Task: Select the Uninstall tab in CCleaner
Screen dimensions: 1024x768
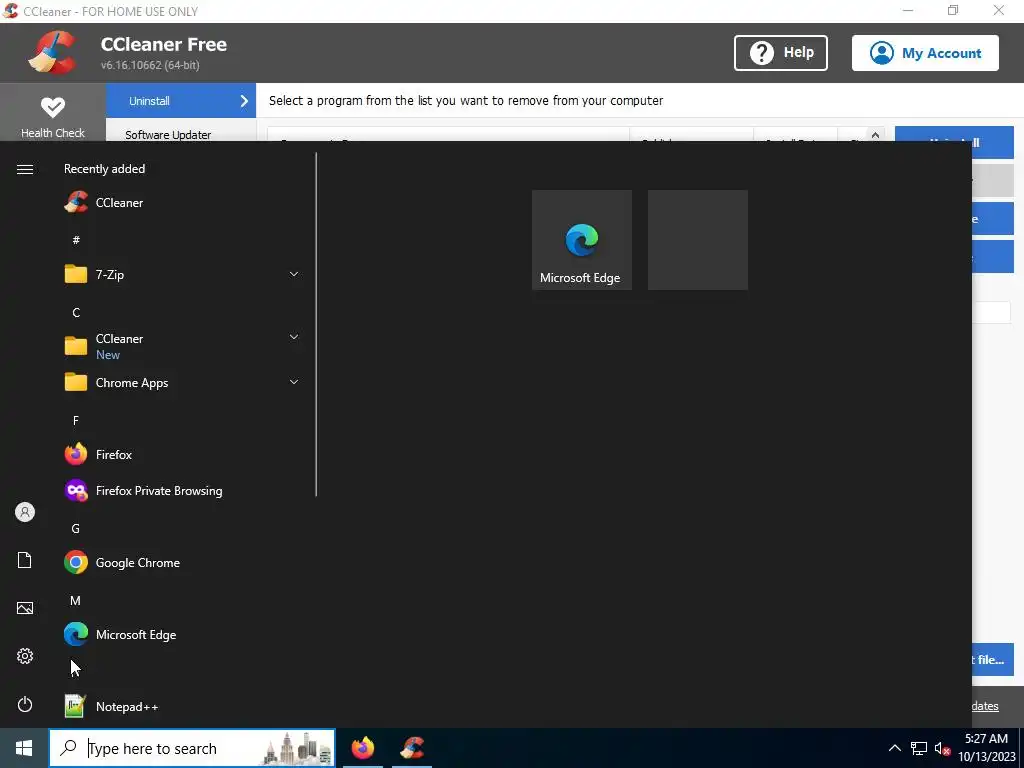Action: point(181,101)
